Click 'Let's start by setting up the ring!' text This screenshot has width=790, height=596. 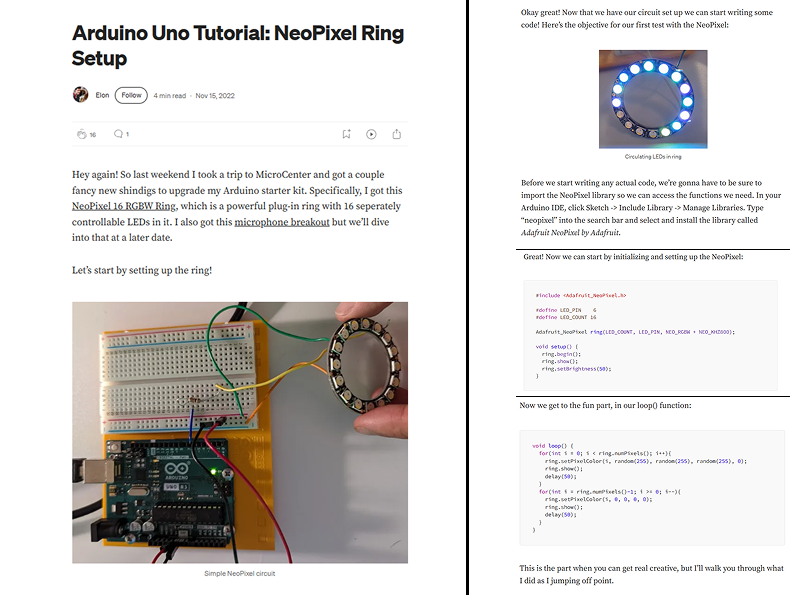(142, 270)
